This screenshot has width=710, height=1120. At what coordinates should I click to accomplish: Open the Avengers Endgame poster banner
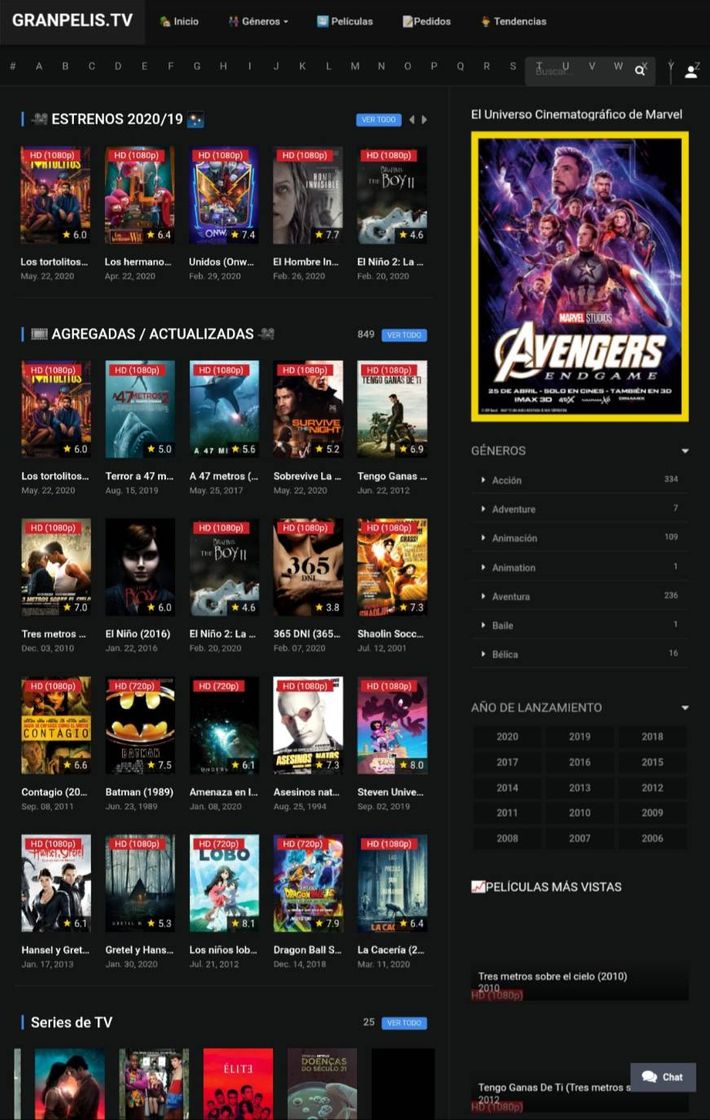click(x=580, y=276)
